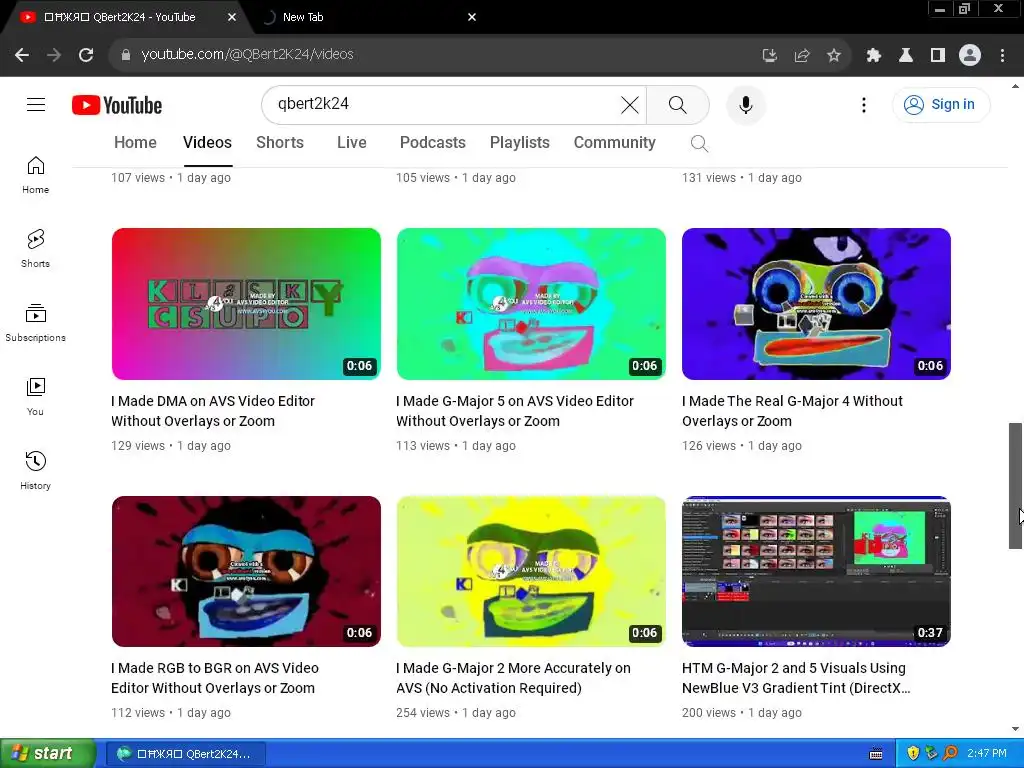Click the install app icon in address bar

(770, 56)
